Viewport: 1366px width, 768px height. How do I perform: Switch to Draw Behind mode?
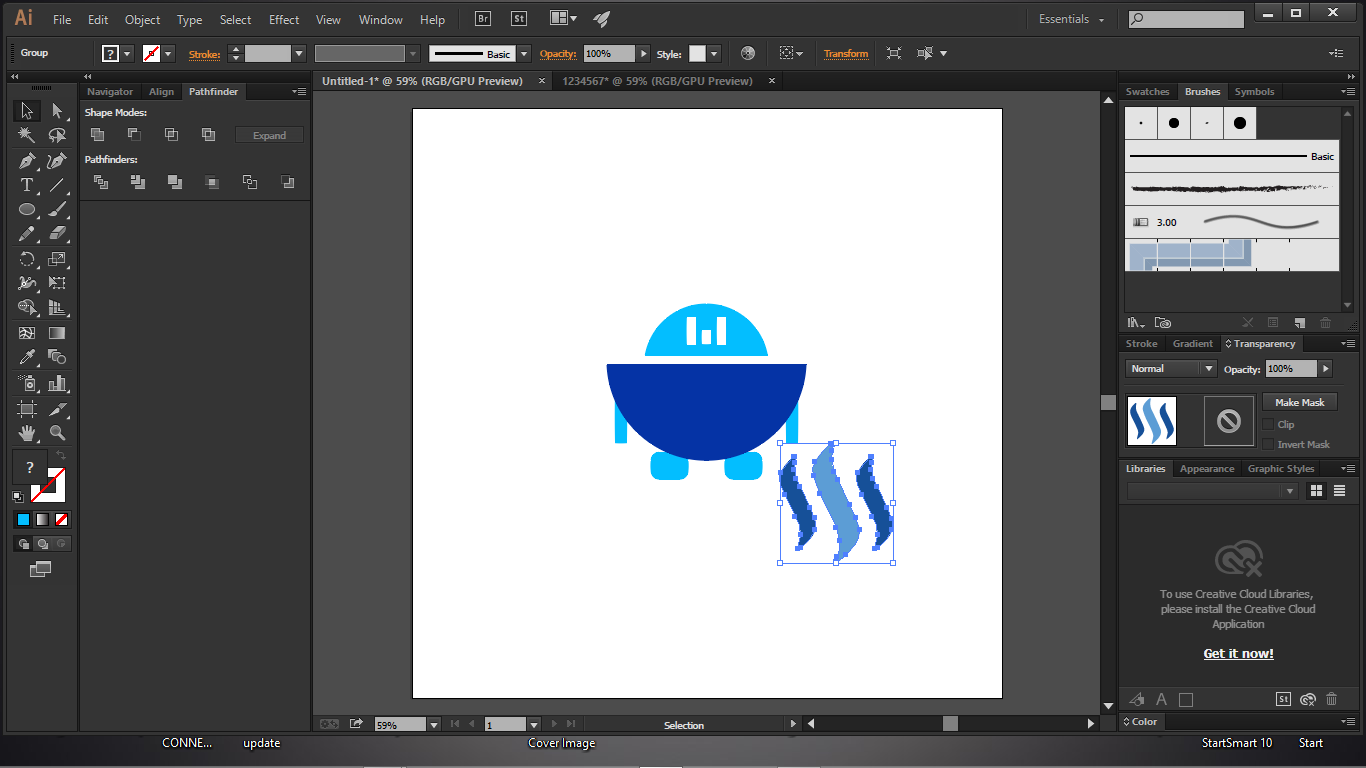[x=42, y=544]
